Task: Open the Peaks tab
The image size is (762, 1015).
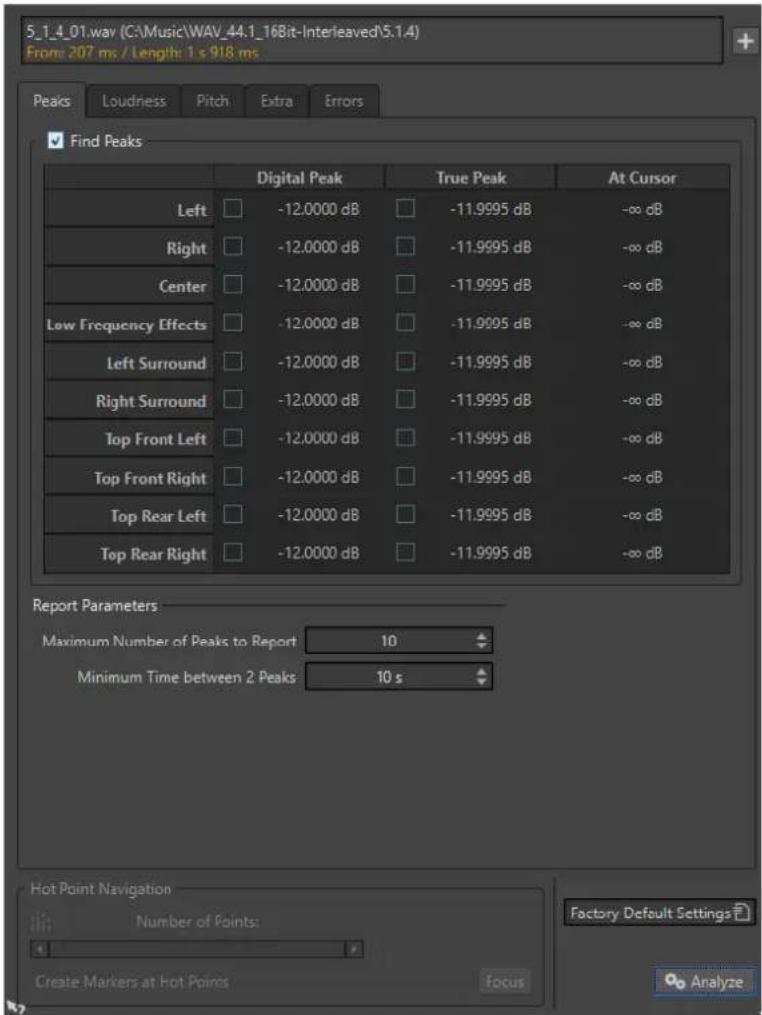Action: click(x=51, y=101)
